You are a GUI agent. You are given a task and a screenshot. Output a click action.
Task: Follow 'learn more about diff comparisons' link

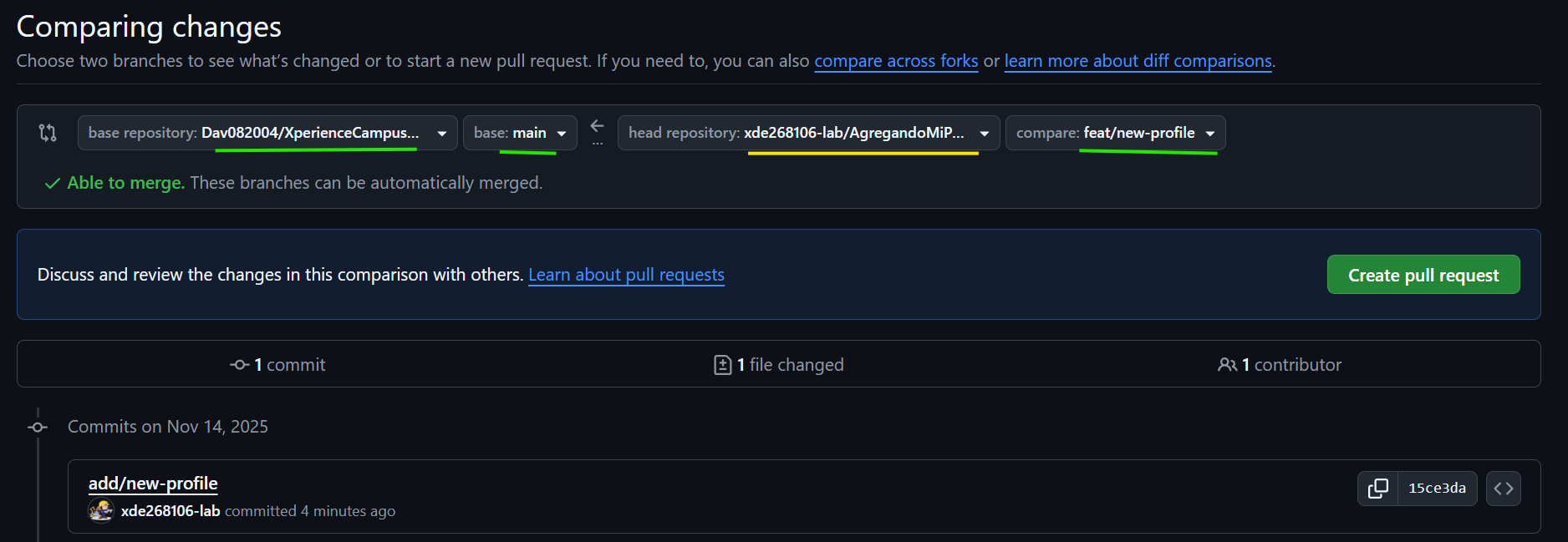point(1138,61)
